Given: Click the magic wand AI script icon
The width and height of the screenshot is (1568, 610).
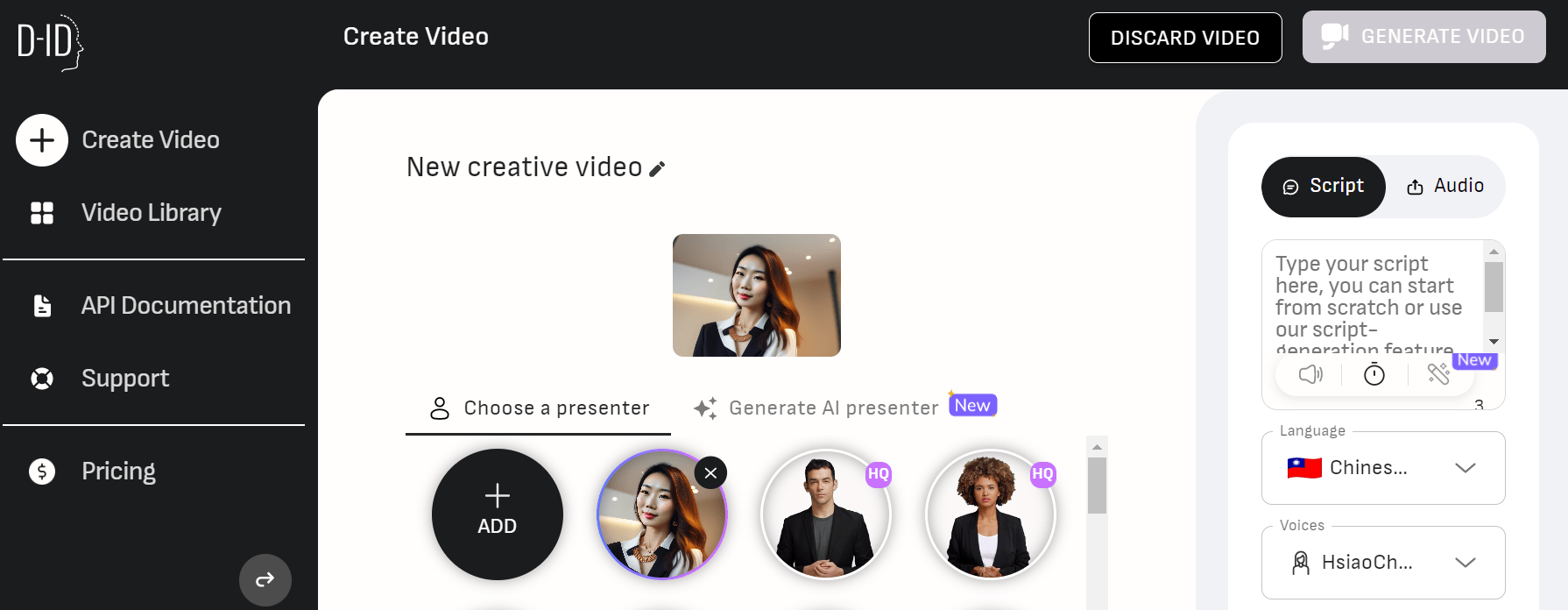Looking at the screenshot, I should click(1437, 374).
